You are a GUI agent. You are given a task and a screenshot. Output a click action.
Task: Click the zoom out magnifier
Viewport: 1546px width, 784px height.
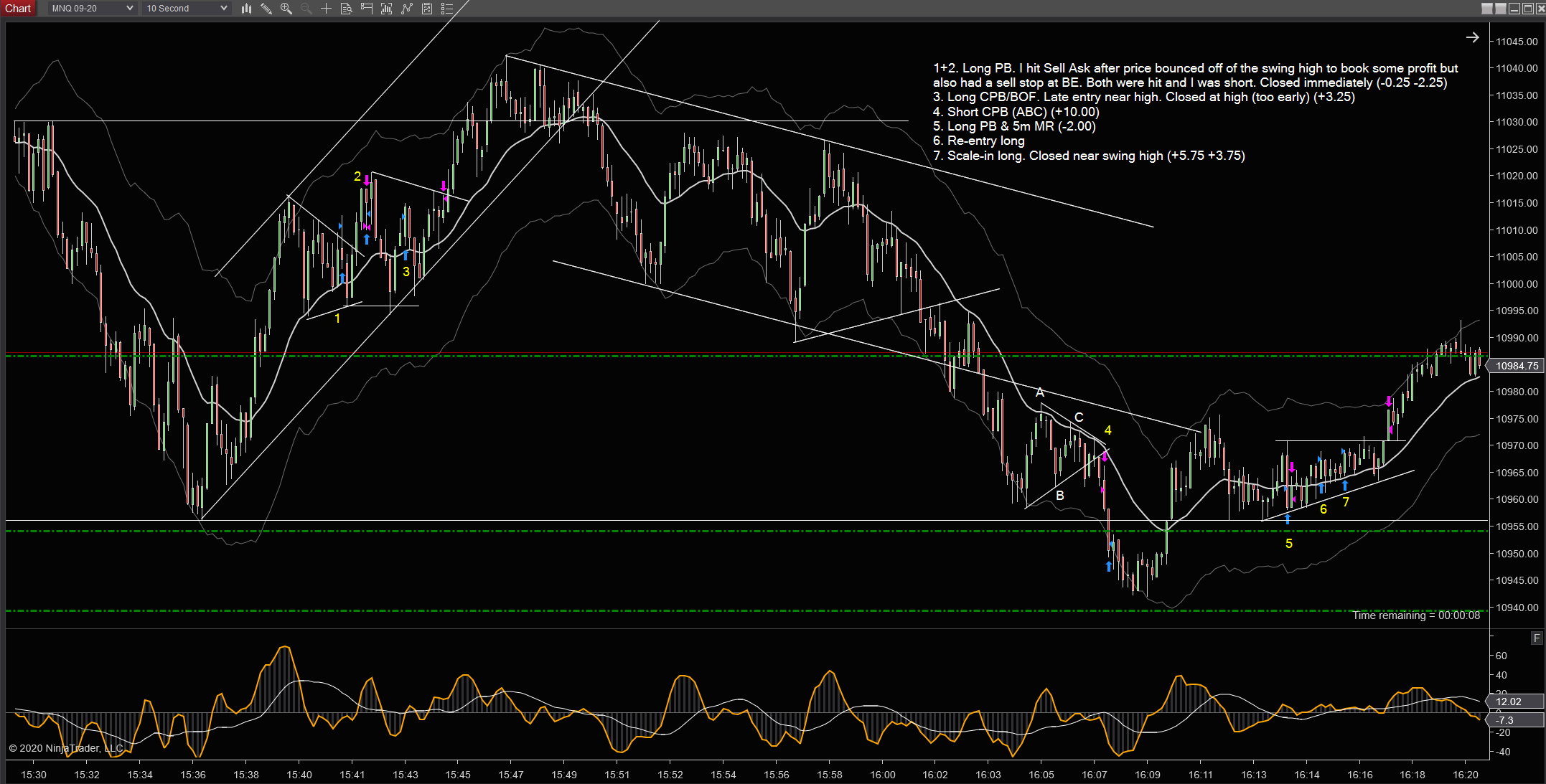click(x=306, y=9)
